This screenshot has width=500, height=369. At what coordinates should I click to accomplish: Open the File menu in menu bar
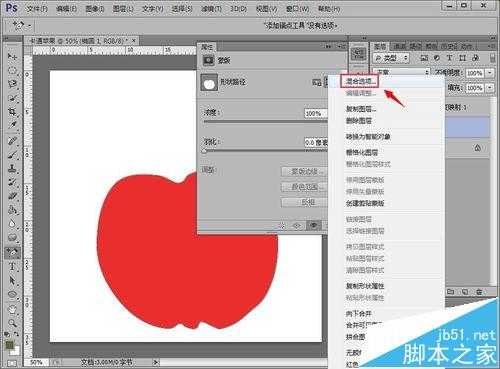37,8
